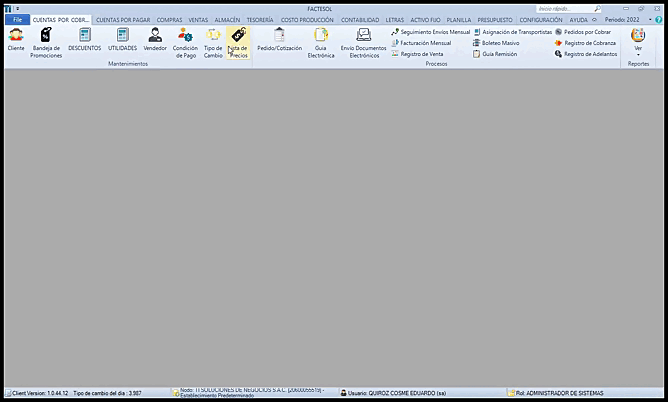The width and height of the screenshot is (668, 402).
Task: Click the Bandeja de Promociones icon
Action: click(x=46, y=41)
